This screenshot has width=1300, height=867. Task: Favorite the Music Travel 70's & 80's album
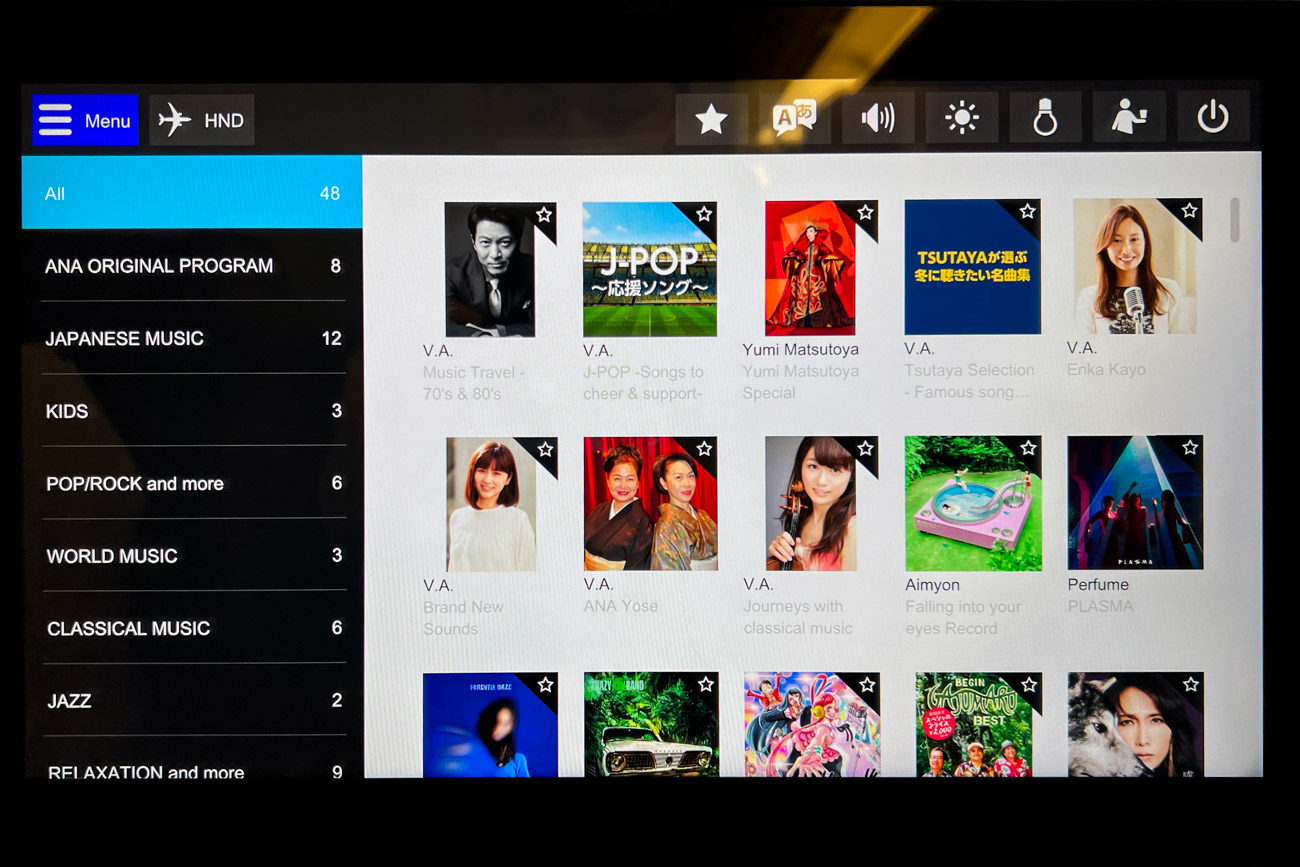click(x=544, y=215)
